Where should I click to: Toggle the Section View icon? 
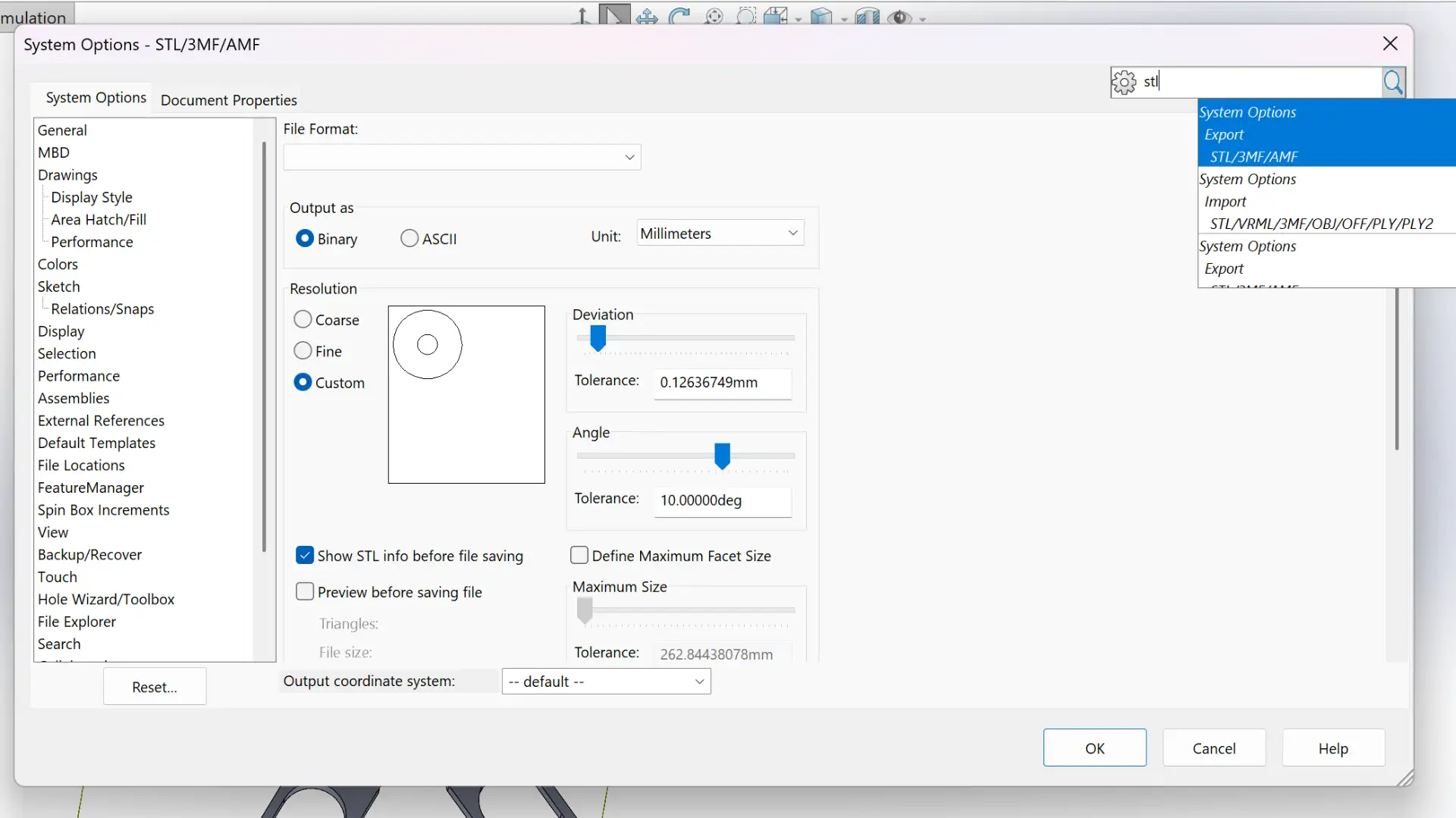pos(867,16)
